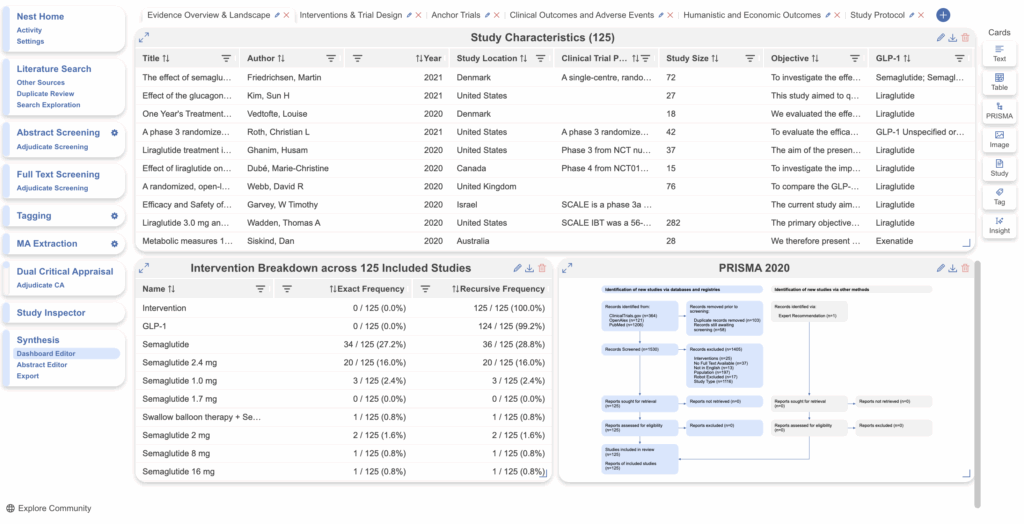Delete the Study Characteristics card
Screen dimensions: 1024x524
(965, 38)
